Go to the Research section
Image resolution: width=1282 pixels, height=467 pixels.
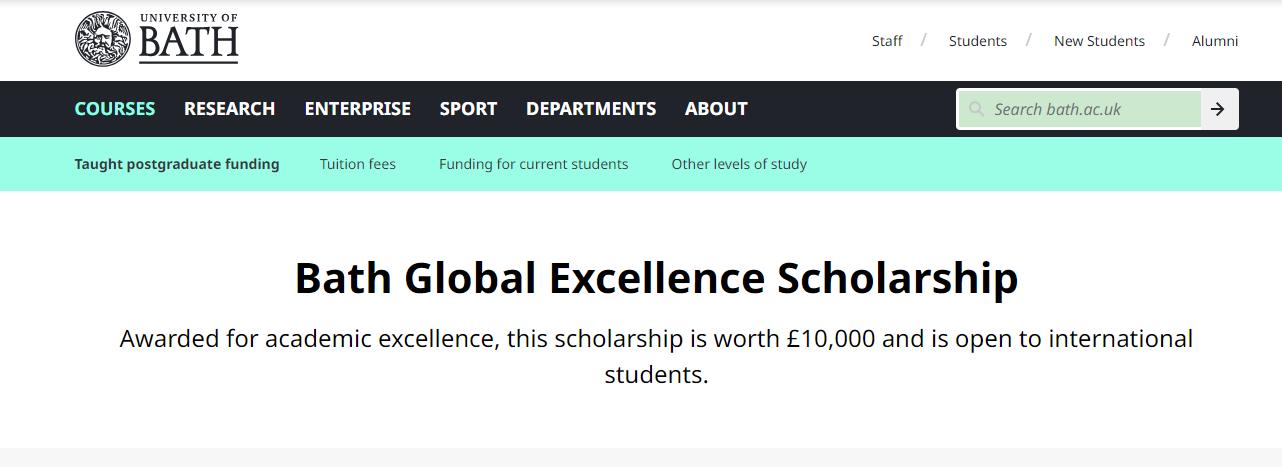pos(229,109)
